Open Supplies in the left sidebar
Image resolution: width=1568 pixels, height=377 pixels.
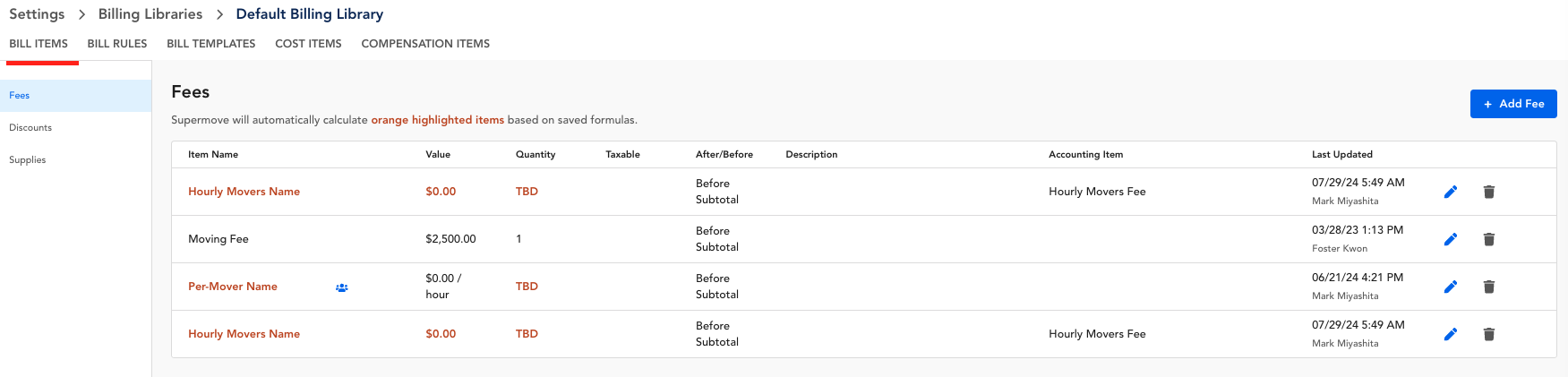point(75,160)
